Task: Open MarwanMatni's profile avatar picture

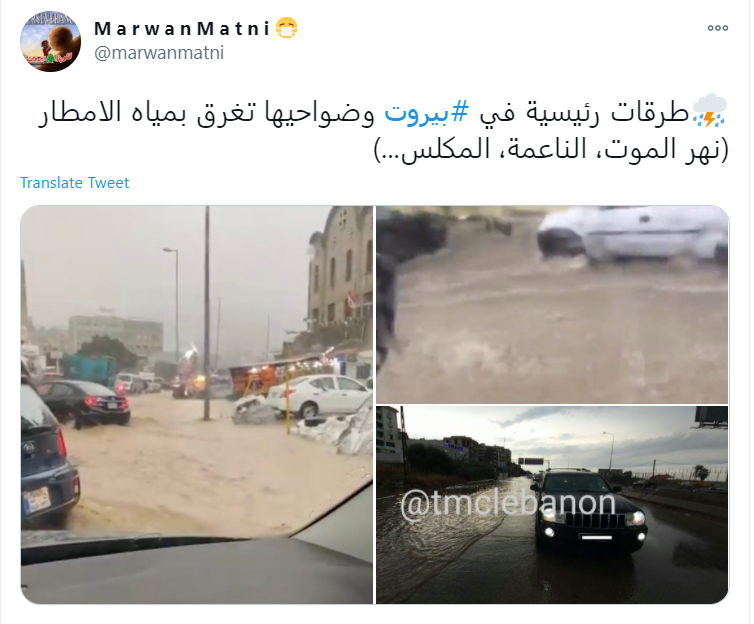Action: [50, 41]
